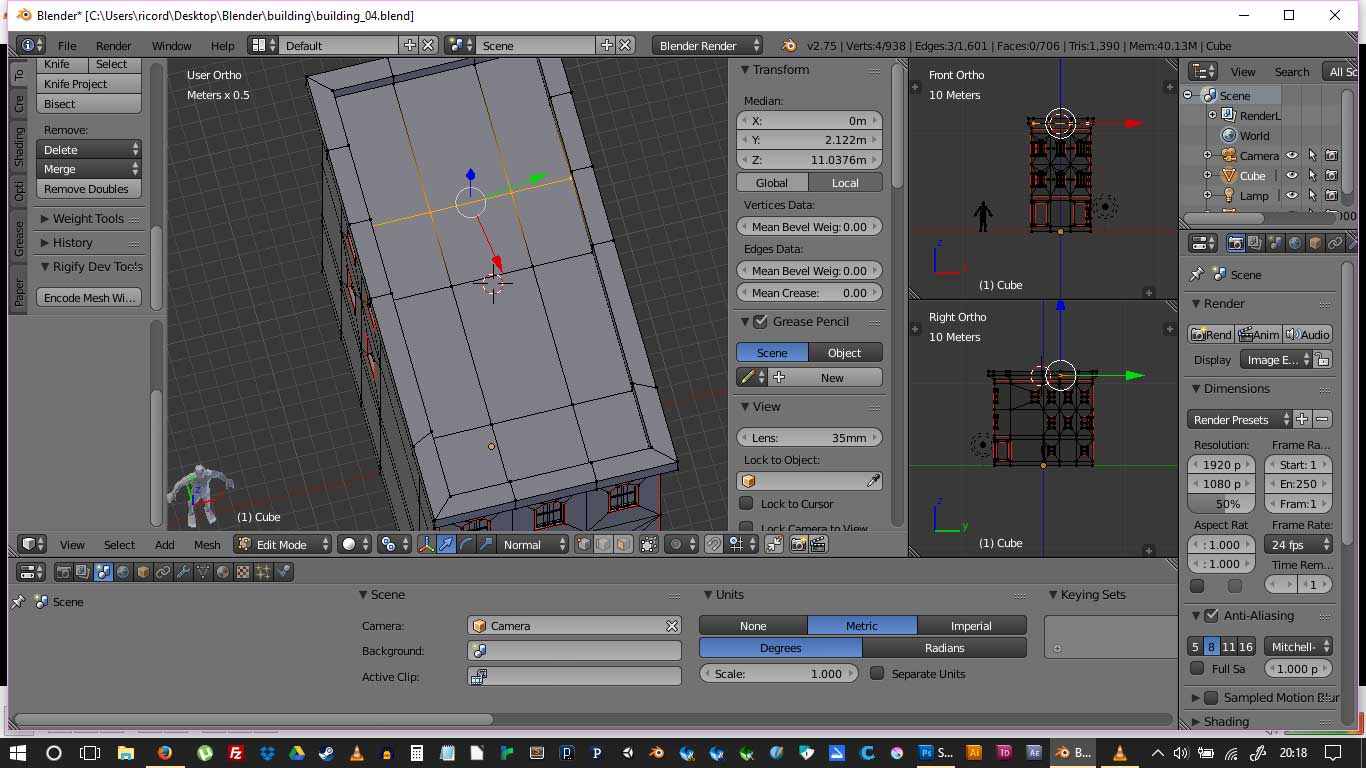This screenshot has height=768, width=1366.
Task: Hide the Cube object with eye icon
Action: tap(1292, 176)
